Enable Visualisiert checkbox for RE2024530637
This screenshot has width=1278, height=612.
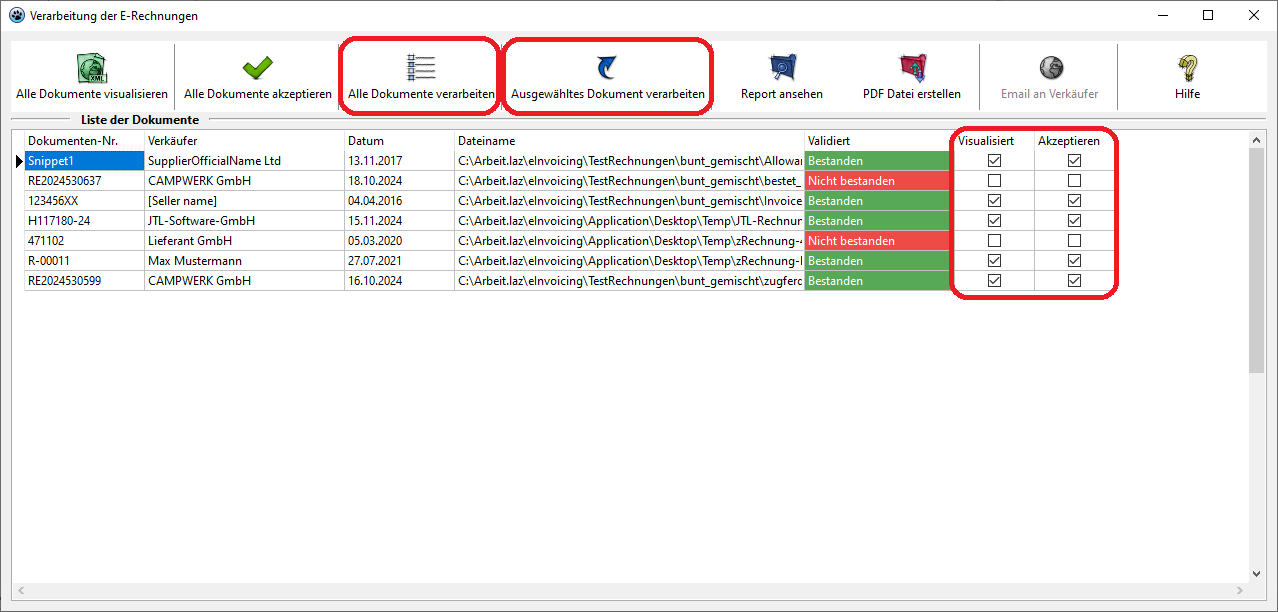click(994, 181)
